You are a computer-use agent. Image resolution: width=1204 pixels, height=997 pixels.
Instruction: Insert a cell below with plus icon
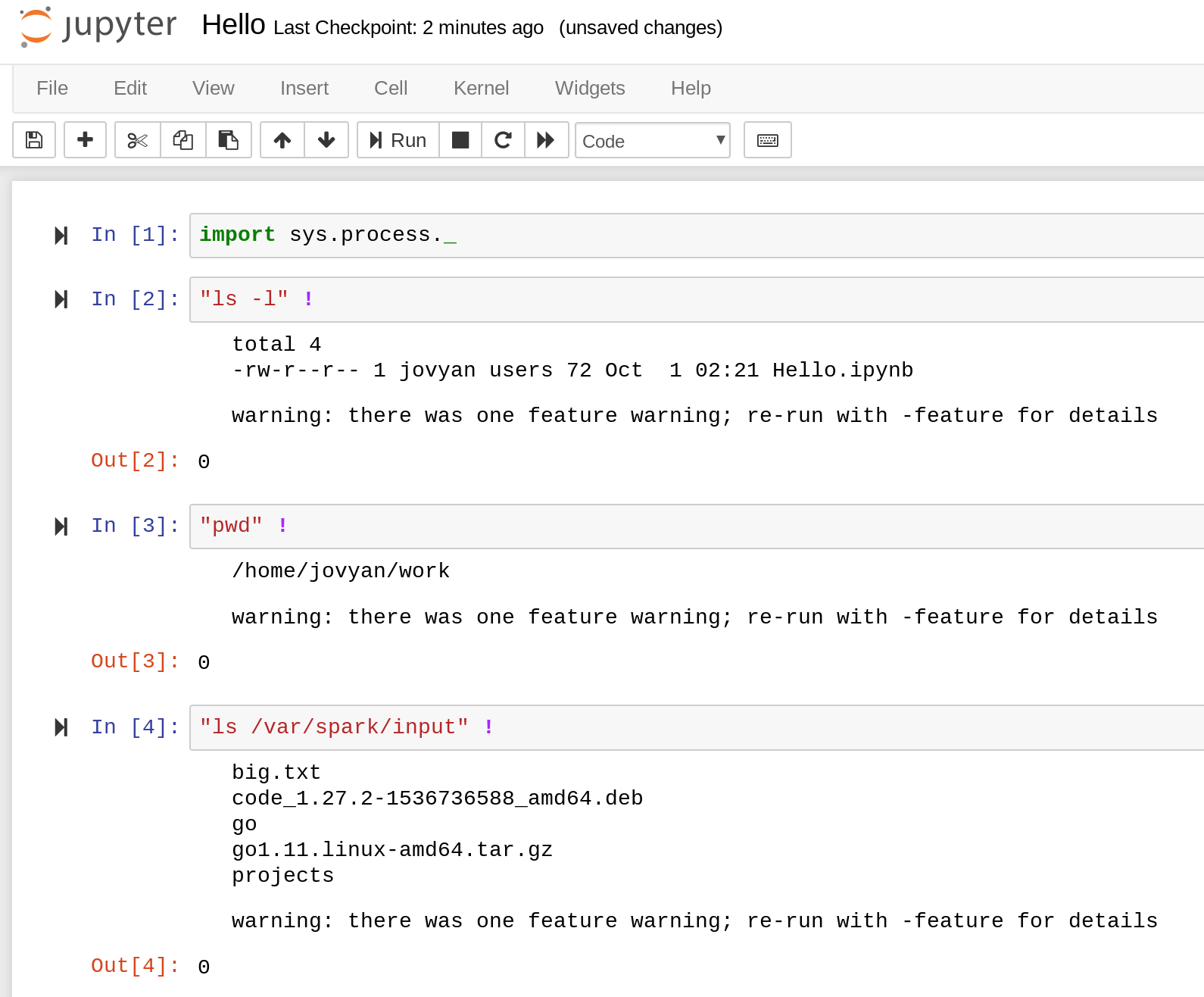click(85, 140)
